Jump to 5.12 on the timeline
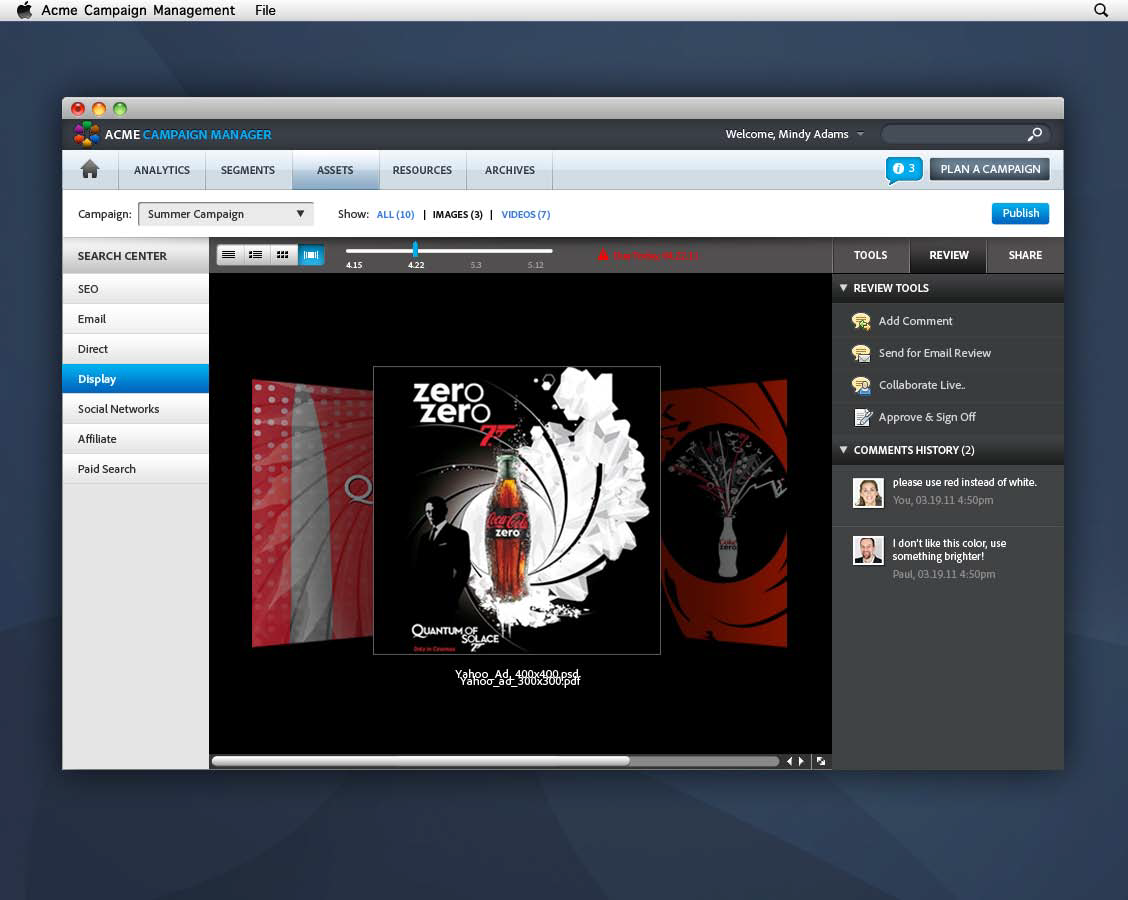 535,265
